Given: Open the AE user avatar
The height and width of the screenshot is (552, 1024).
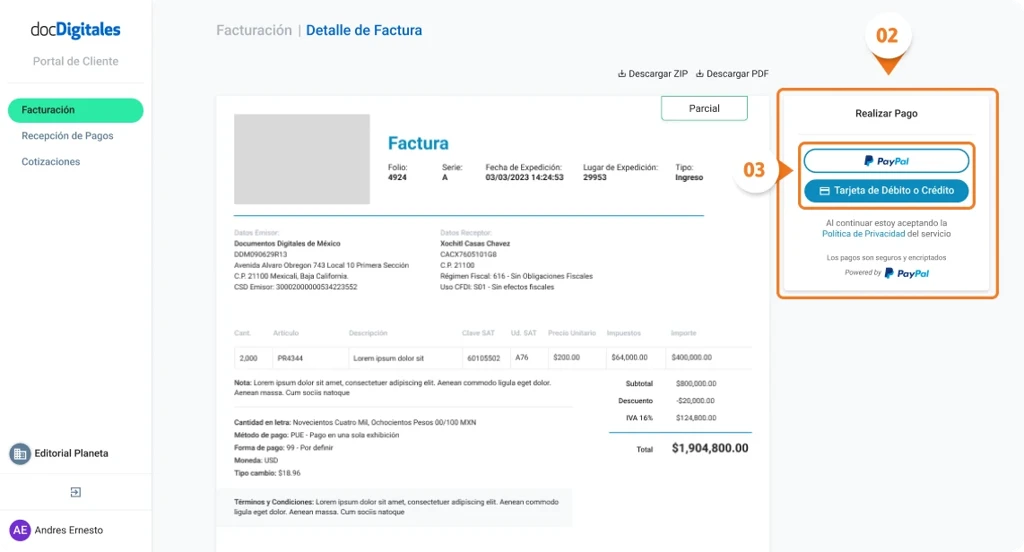Looking at the screenshot, I should (x=20, y=530).
